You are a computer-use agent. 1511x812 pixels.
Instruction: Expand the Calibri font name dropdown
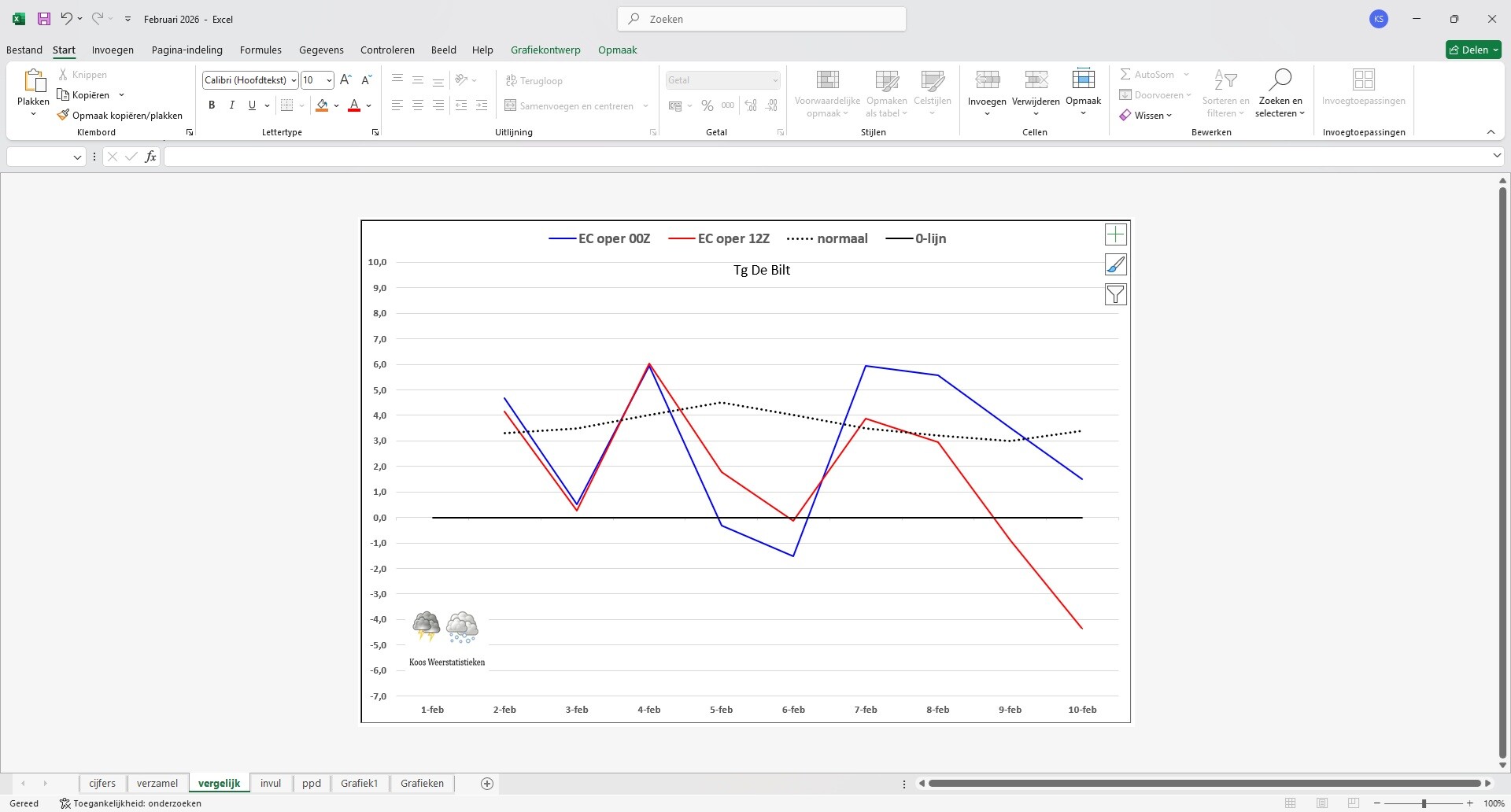[294, 80]
